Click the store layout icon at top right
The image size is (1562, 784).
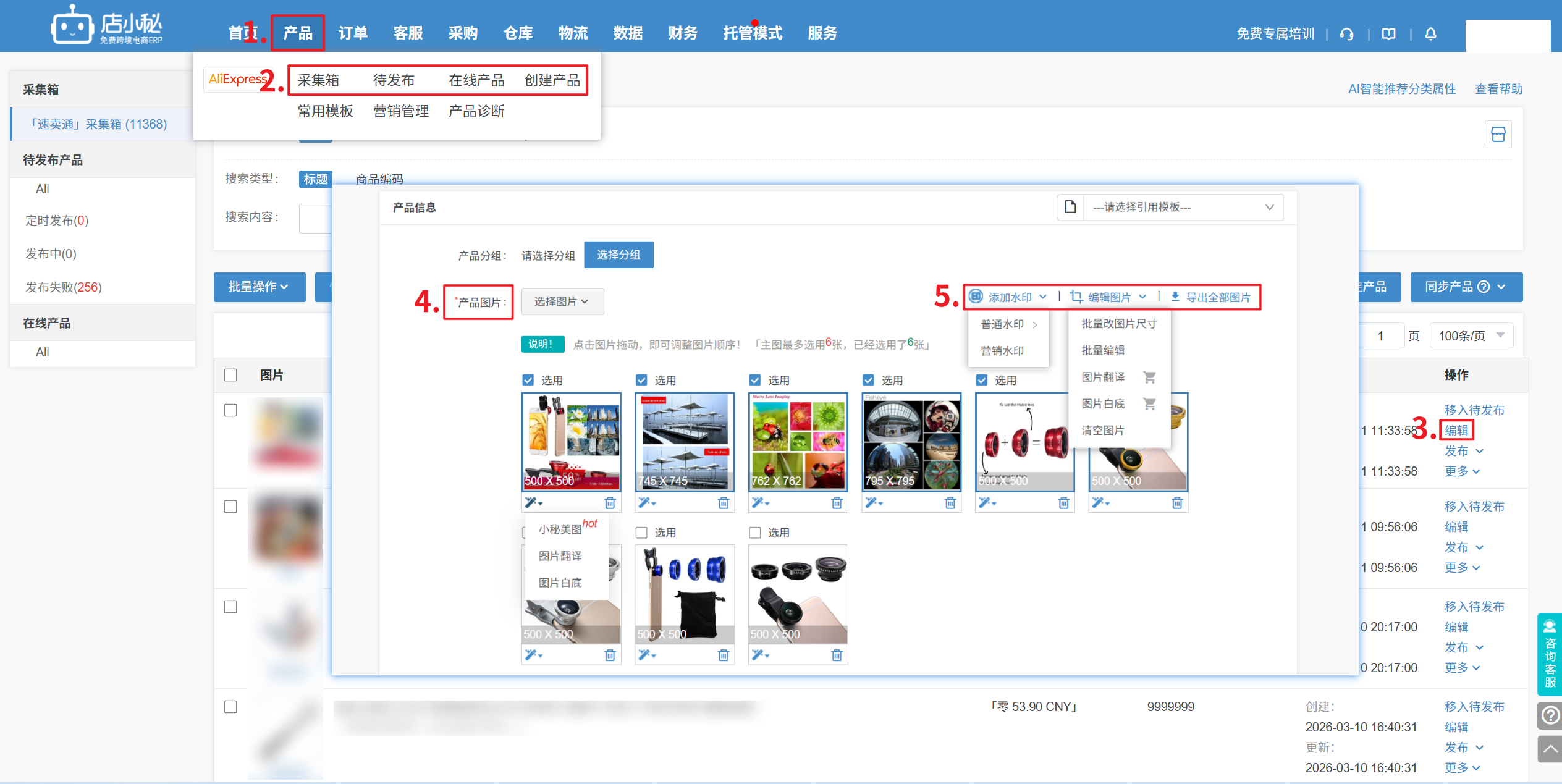pyautogui.click(x=1498, y=135)
